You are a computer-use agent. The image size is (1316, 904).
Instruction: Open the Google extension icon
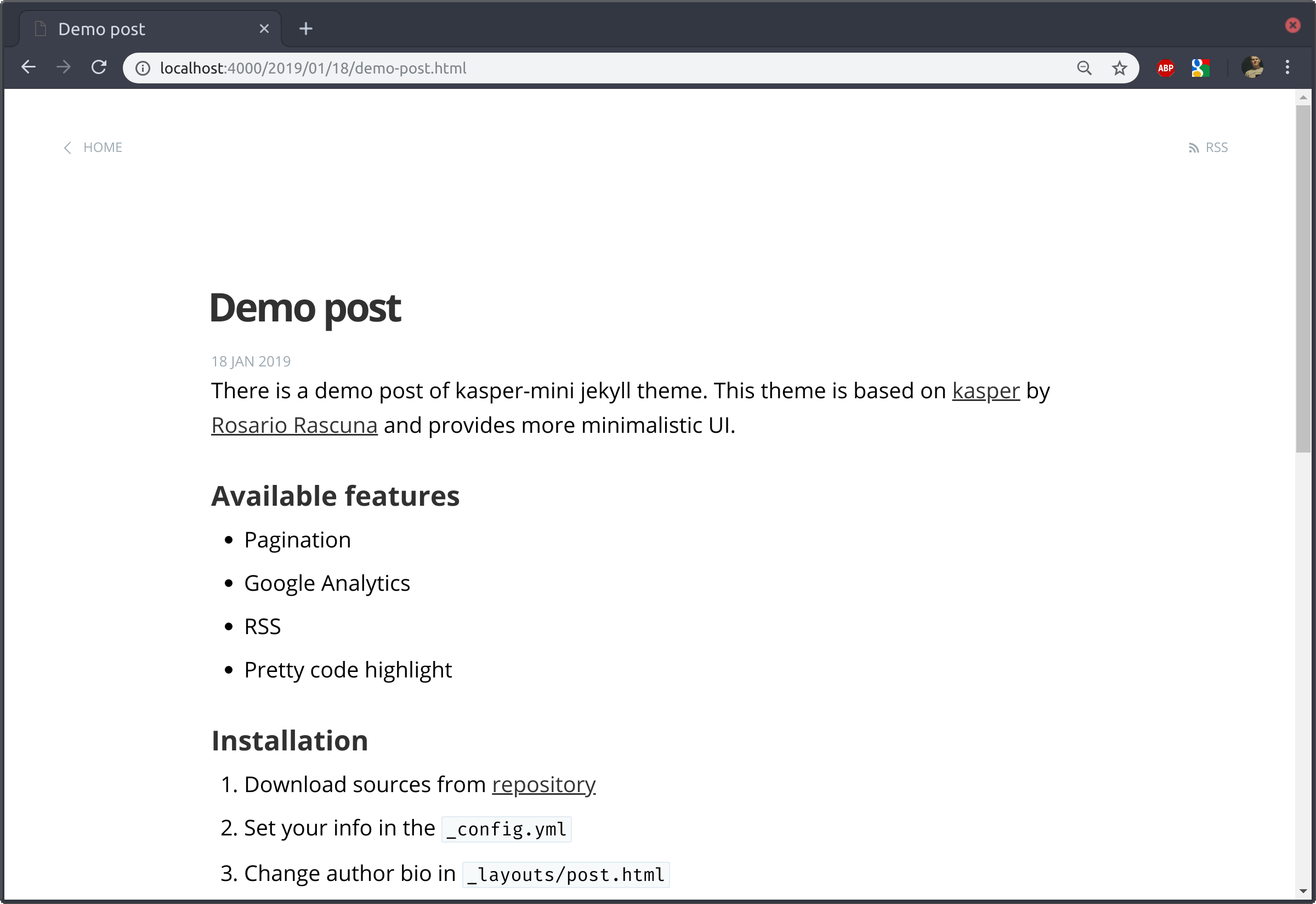(1200, 68)
